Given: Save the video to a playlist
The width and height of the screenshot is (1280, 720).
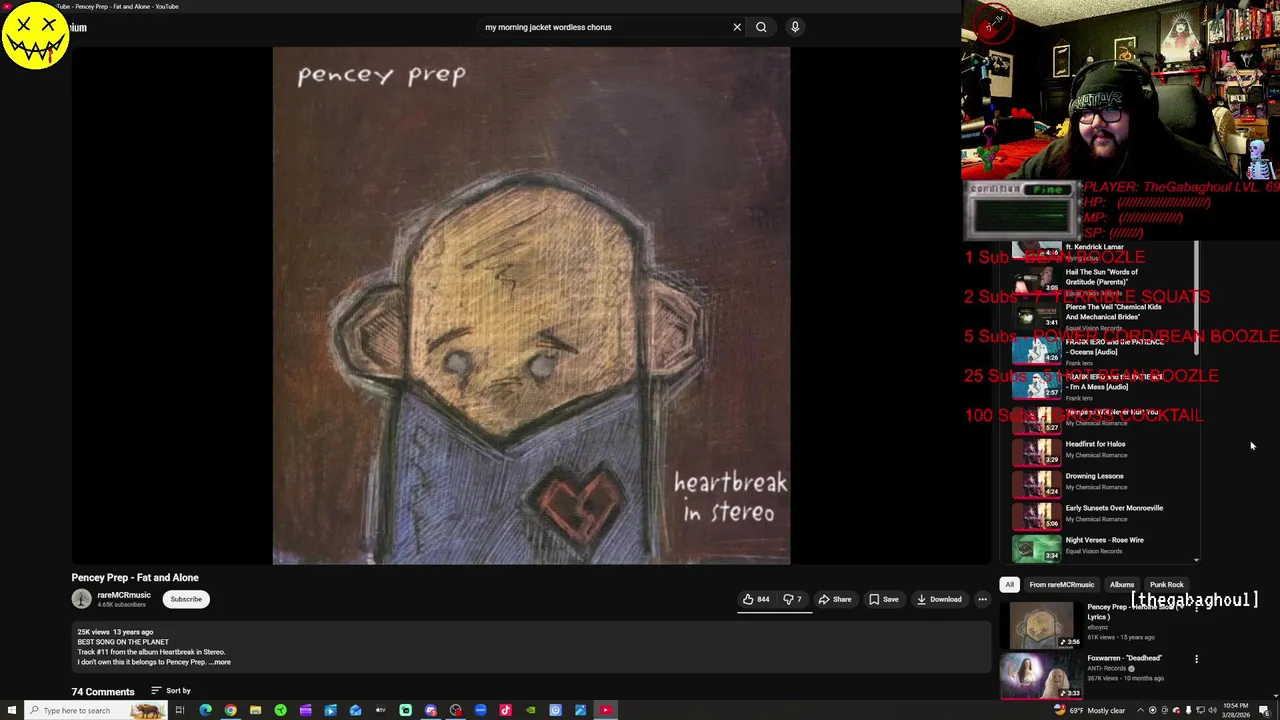Looking at the screenshot, I should click(884, 599).
